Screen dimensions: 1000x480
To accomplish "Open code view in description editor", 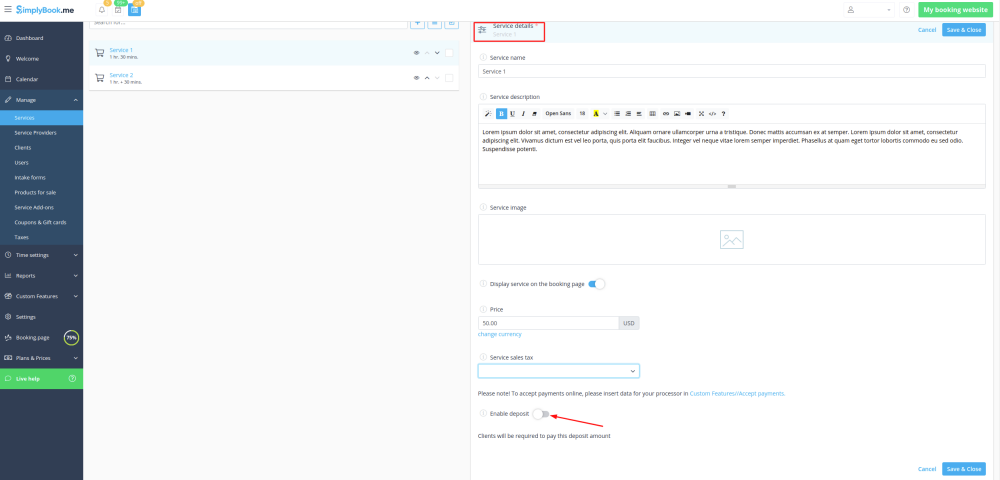I will coord(712,113).
